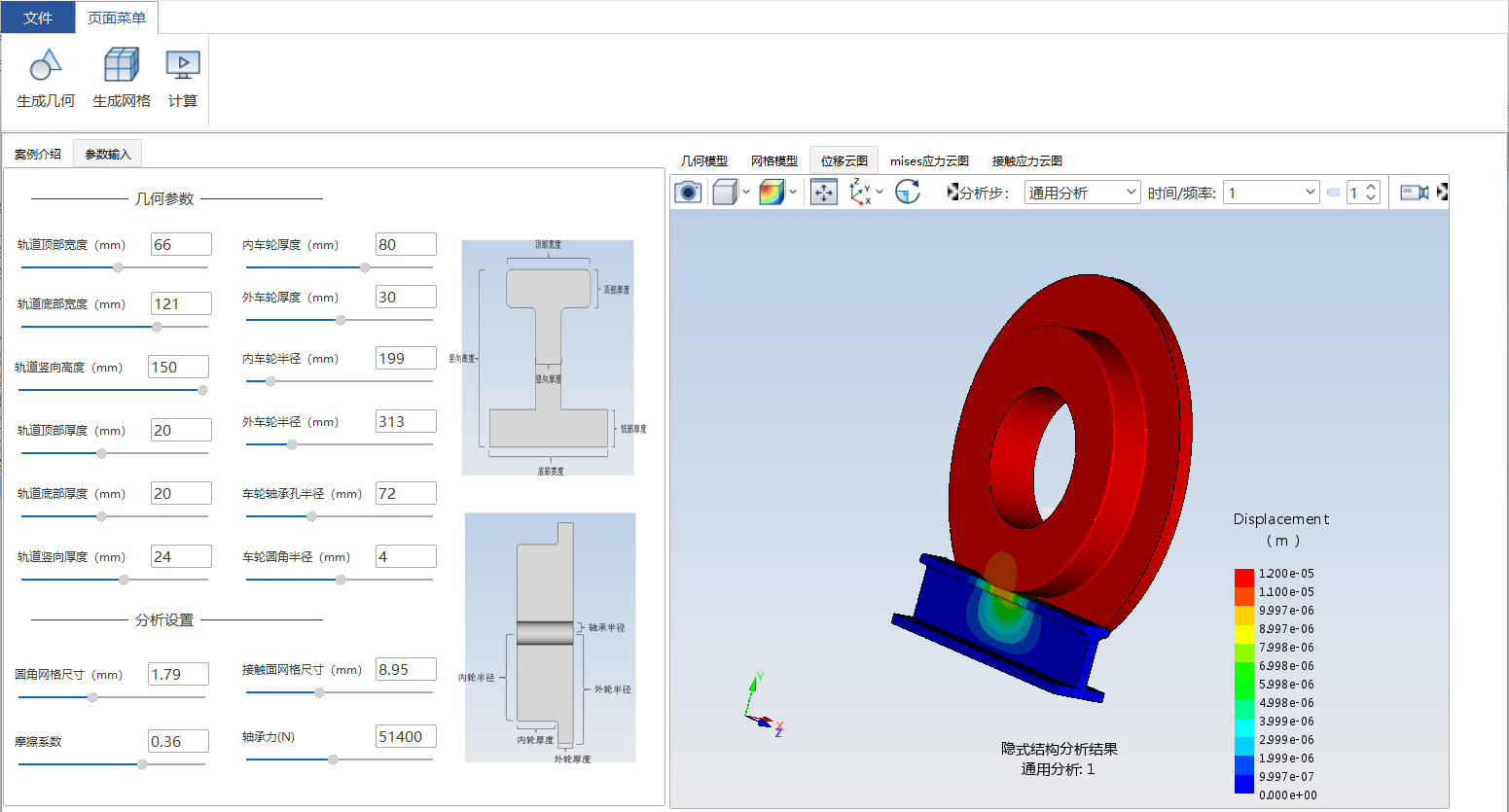Adjust the 轴承力 slider handle

tap(333, 759)
